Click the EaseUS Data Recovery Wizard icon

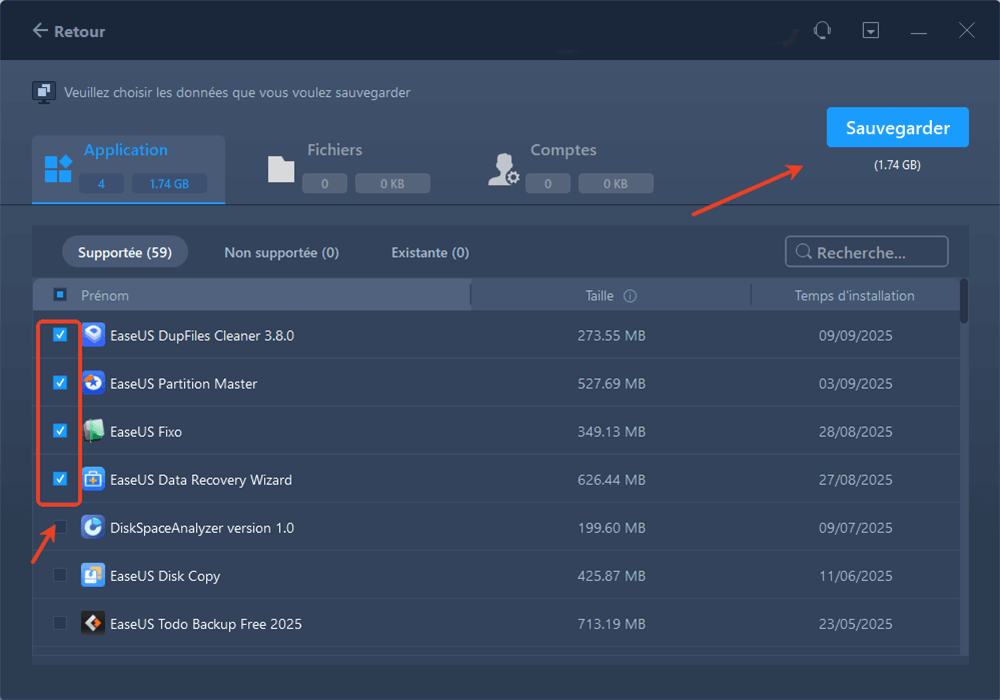pos(93,479)
